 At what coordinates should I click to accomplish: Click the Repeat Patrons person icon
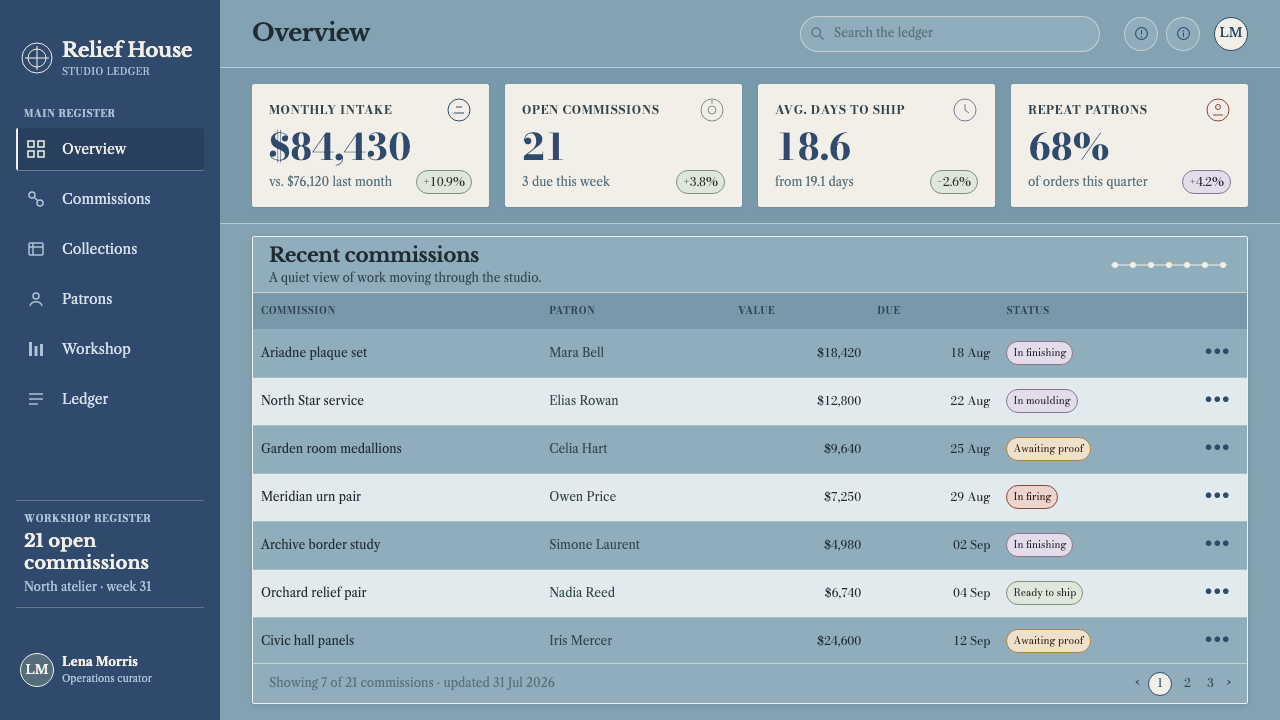1218,110
